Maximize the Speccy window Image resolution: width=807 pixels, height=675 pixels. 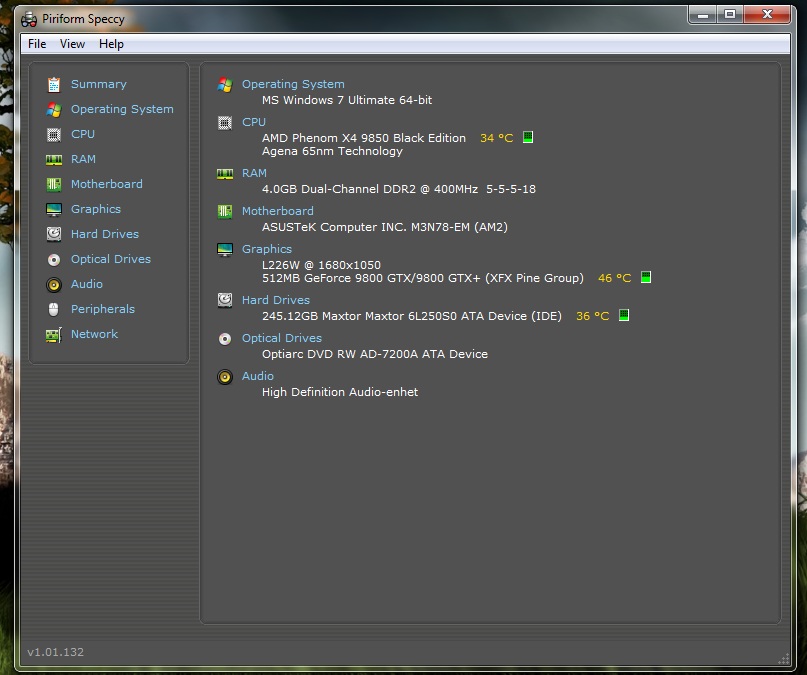[730, 14]
